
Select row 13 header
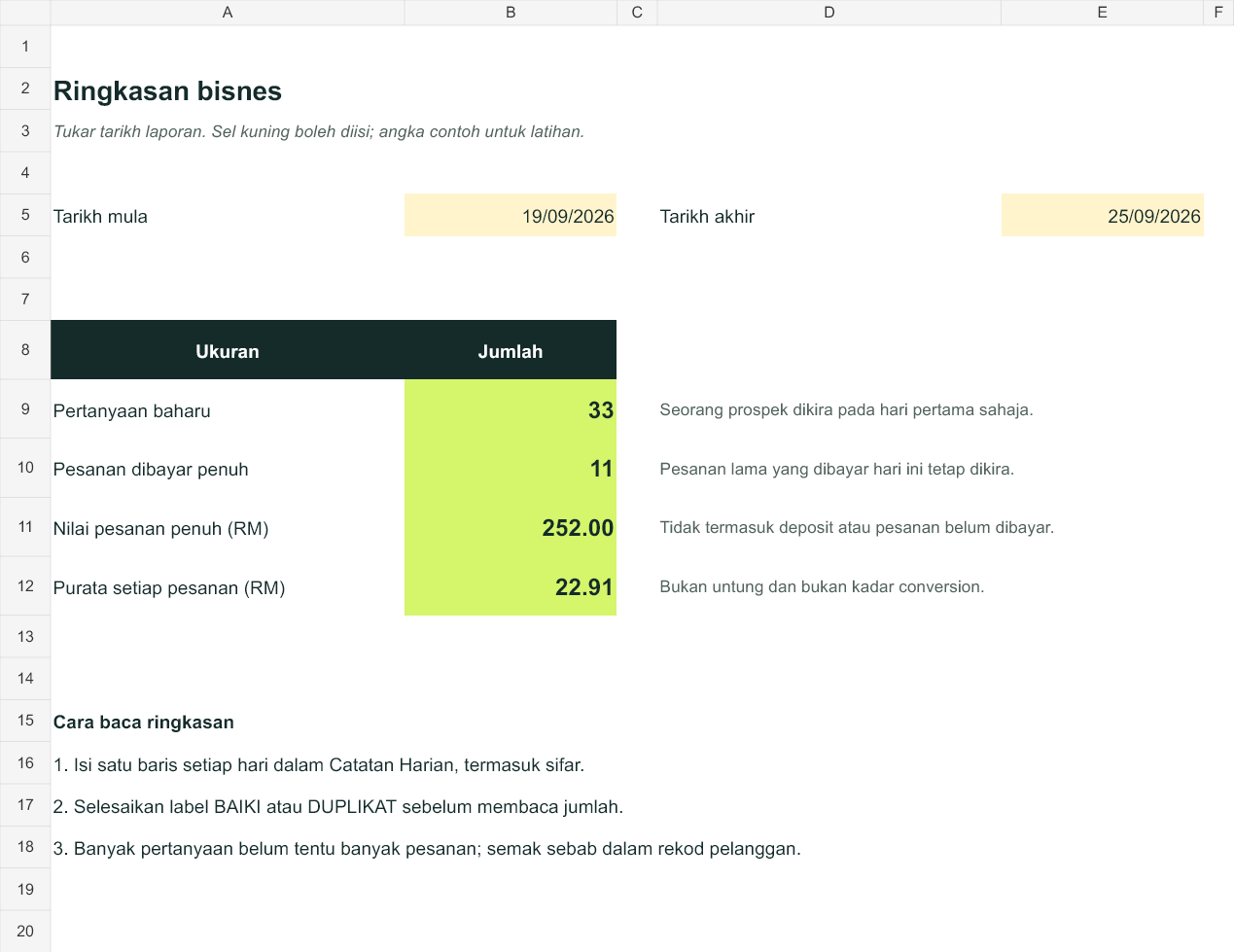point(25,637)
